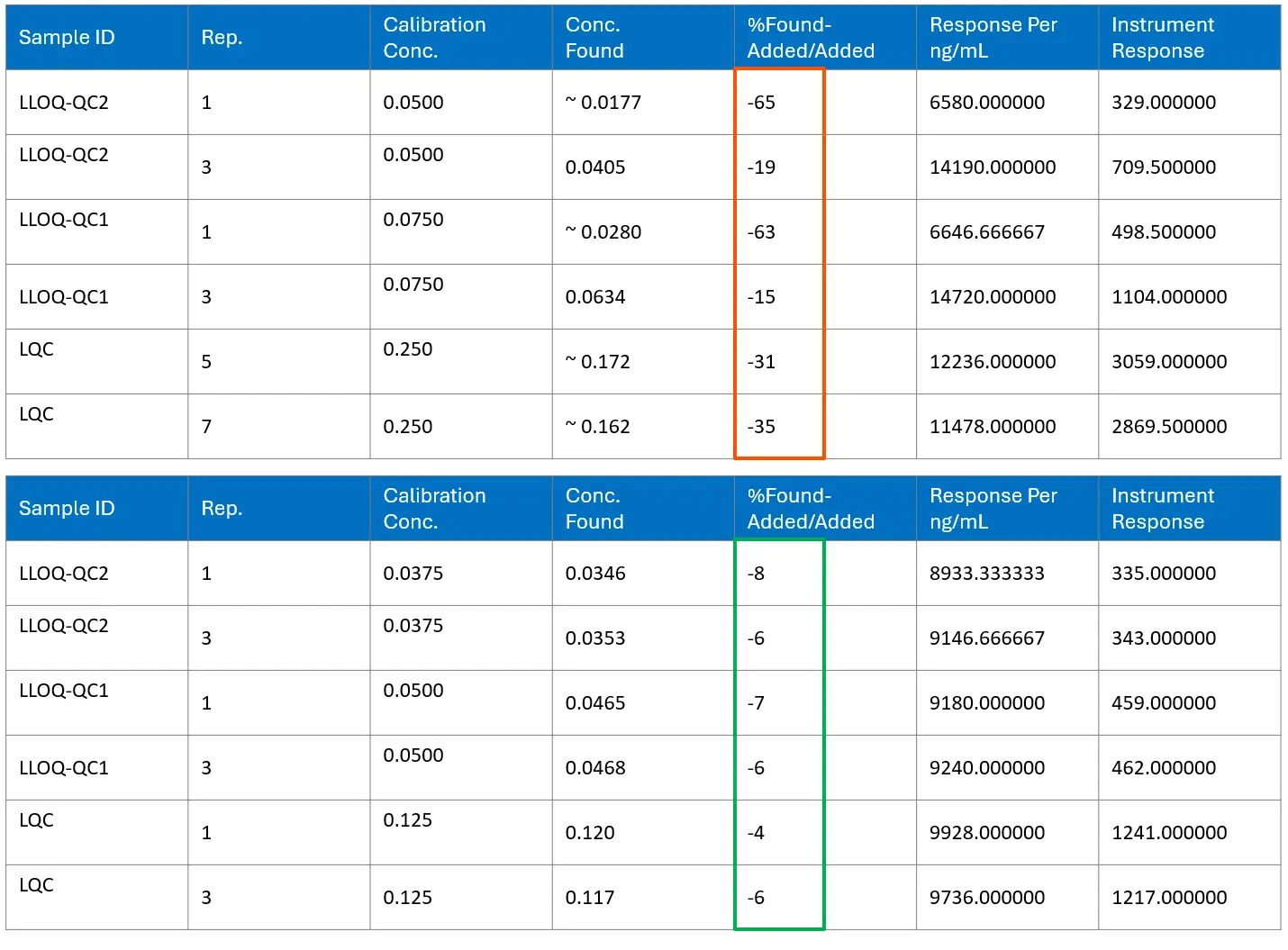Select Instrument Response cell 709.500000
This screenshot has height=950, width=1288.
(1163, 167)
